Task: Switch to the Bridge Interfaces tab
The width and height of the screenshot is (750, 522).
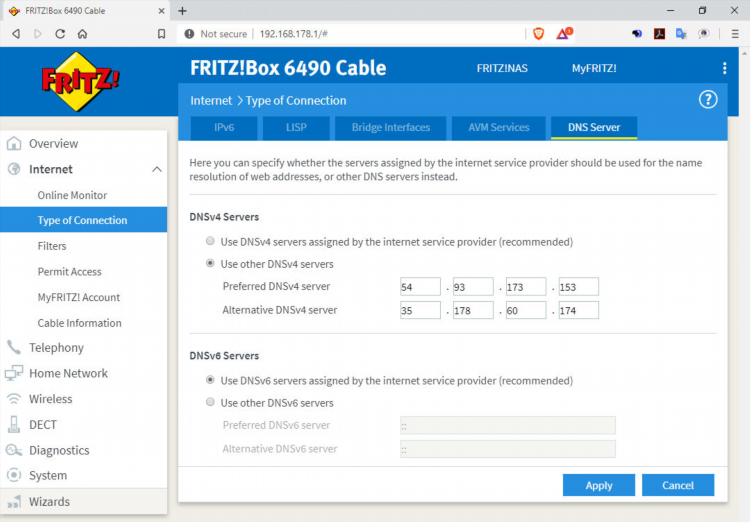Action: tap(391, 128)
